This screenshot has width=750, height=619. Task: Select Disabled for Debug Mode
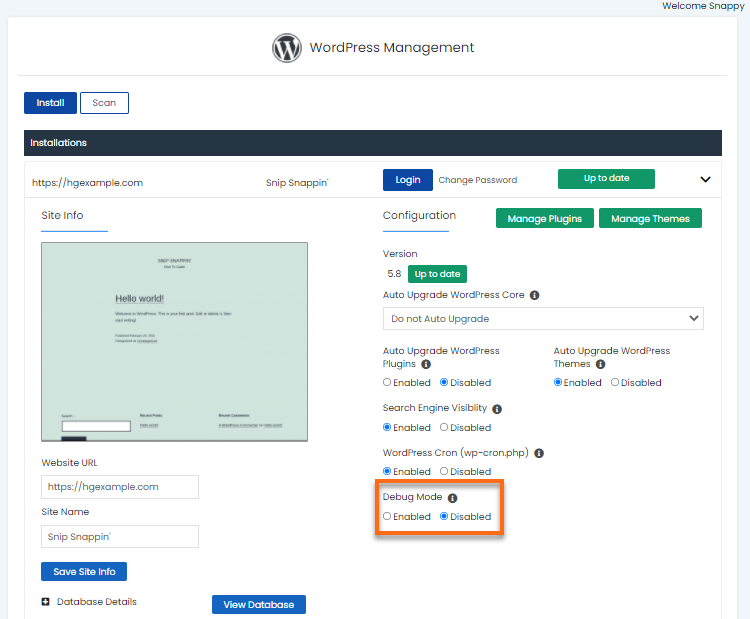coord(444,516)
